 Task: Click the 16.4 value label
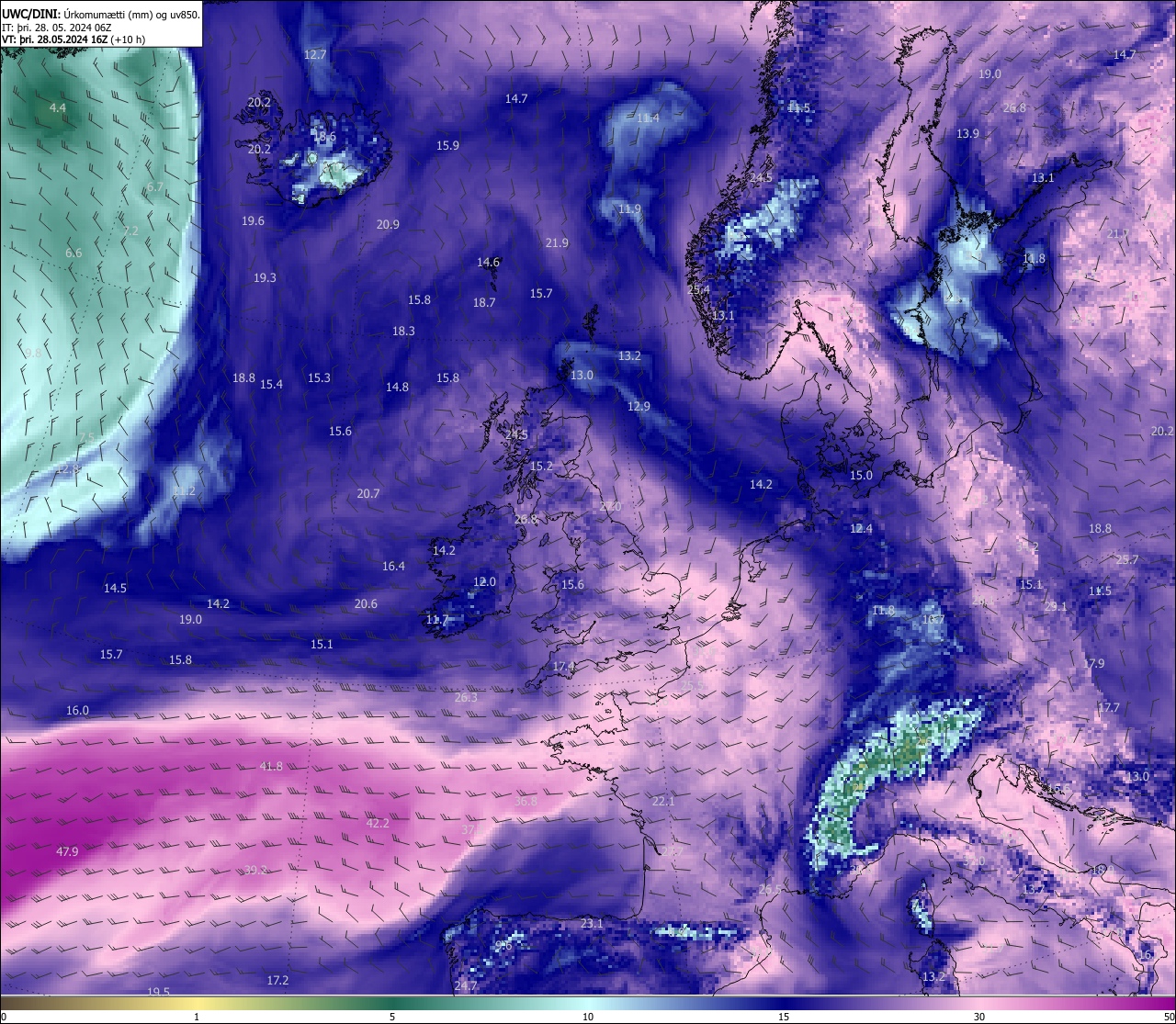click(393, 566)
